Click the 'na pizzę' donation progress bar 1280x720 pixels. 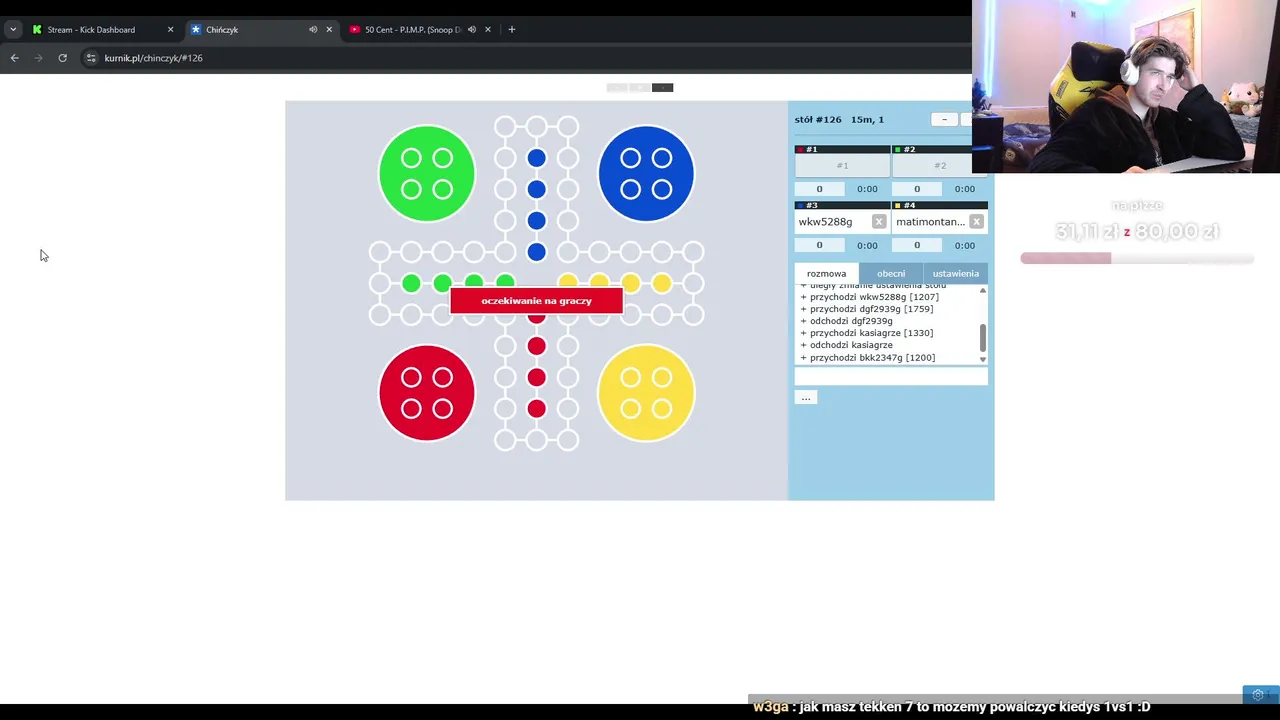coord(1137,258)
